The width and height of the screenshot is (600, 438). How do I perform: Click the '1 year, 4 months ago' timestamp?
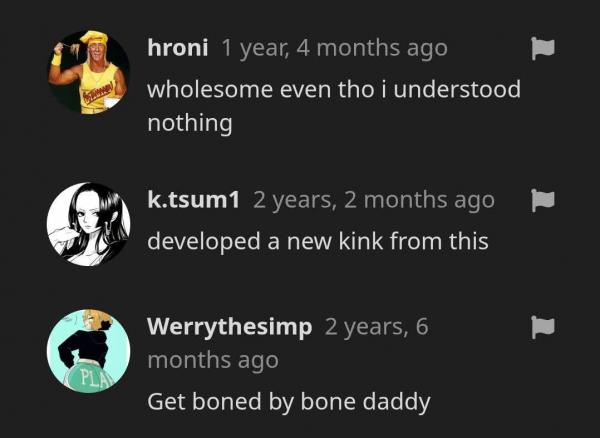coord(334,49)
